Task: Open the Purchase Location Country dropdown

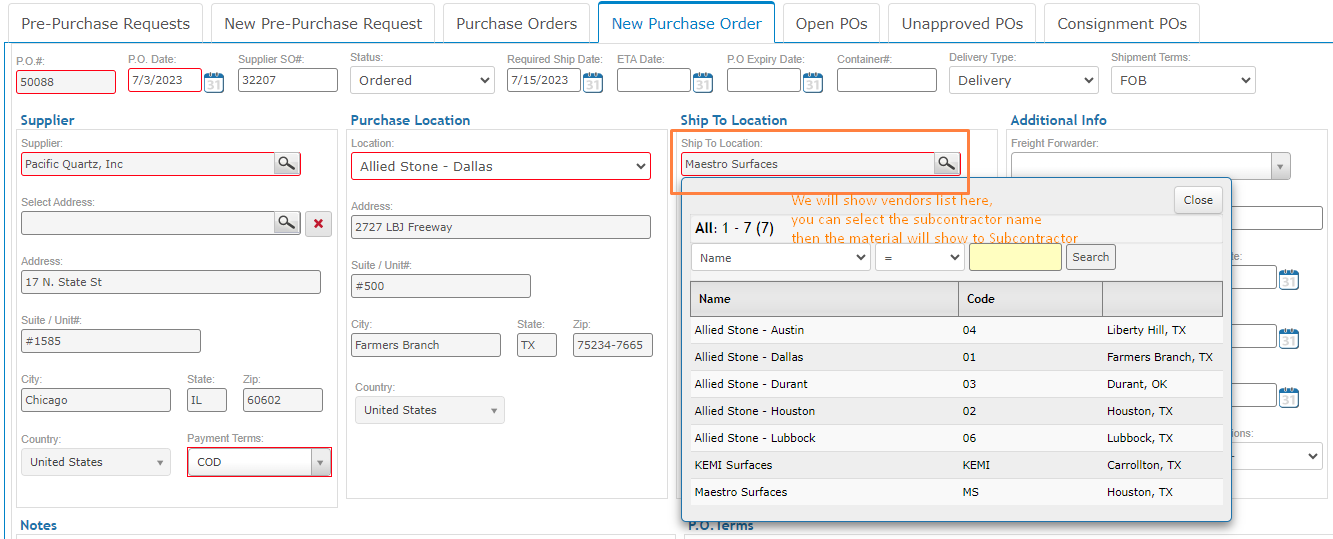Action: click(x=430, y=410)
